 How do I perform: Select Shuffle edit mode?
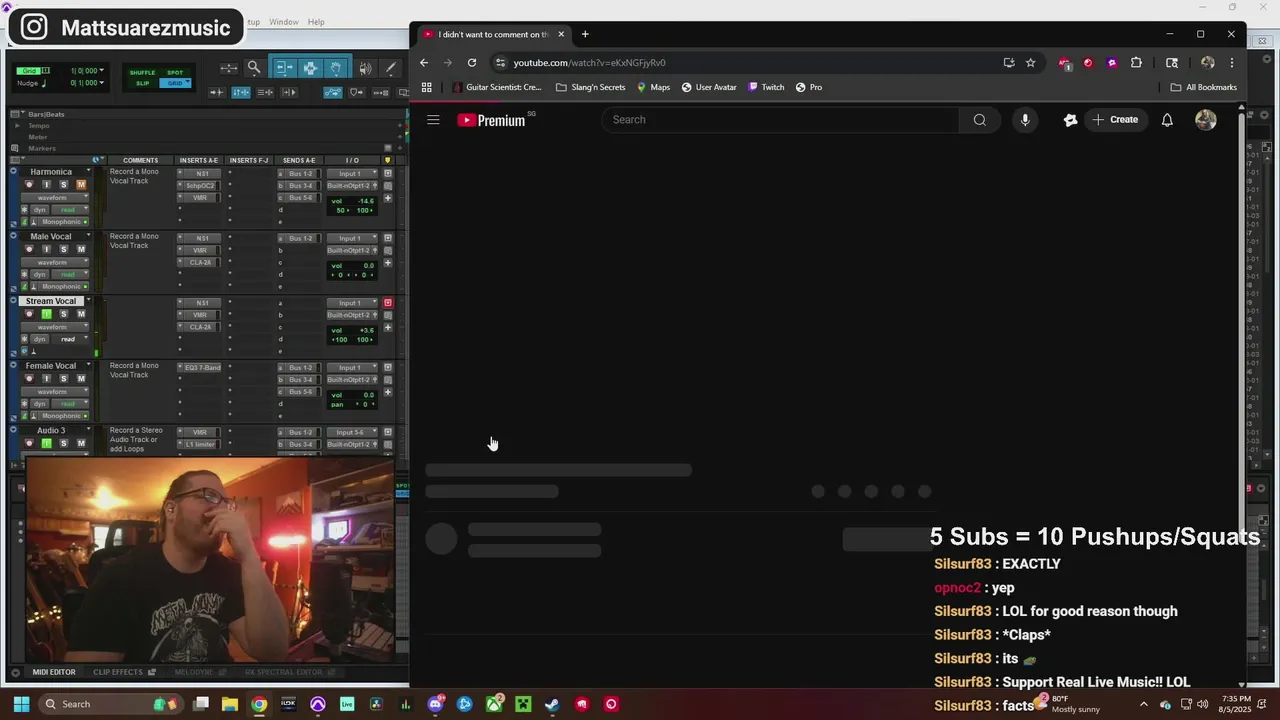pyautogui.click(x=143, y=72)
